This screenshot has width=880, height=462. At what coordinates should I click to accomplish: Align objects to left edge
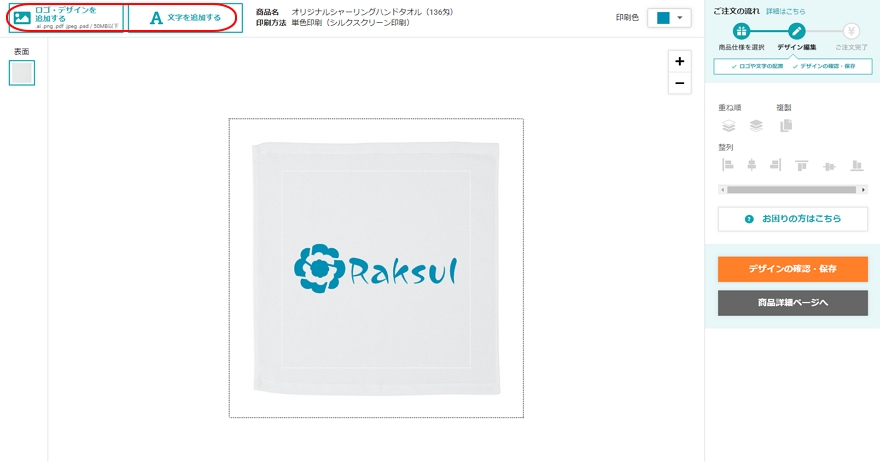coord(727,165)
